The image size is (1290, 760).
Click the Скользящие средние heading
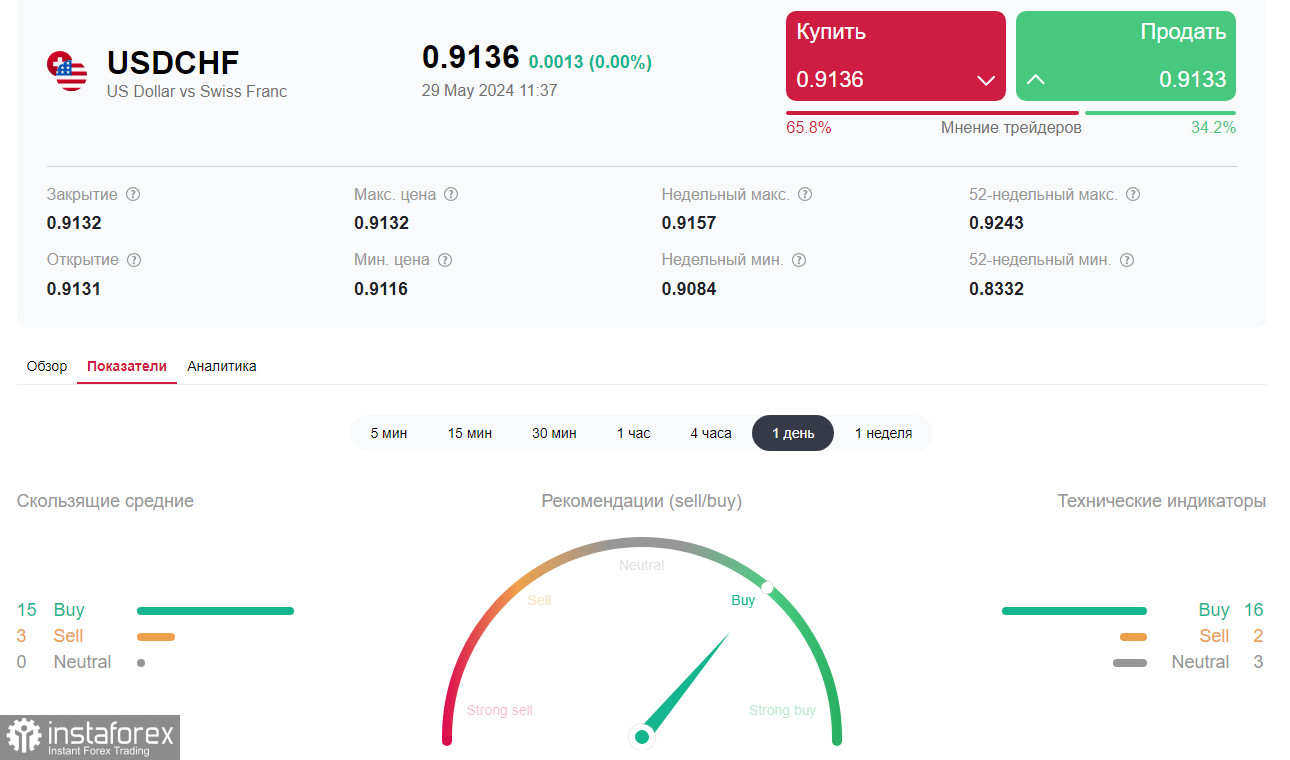(x=105, y=501)
